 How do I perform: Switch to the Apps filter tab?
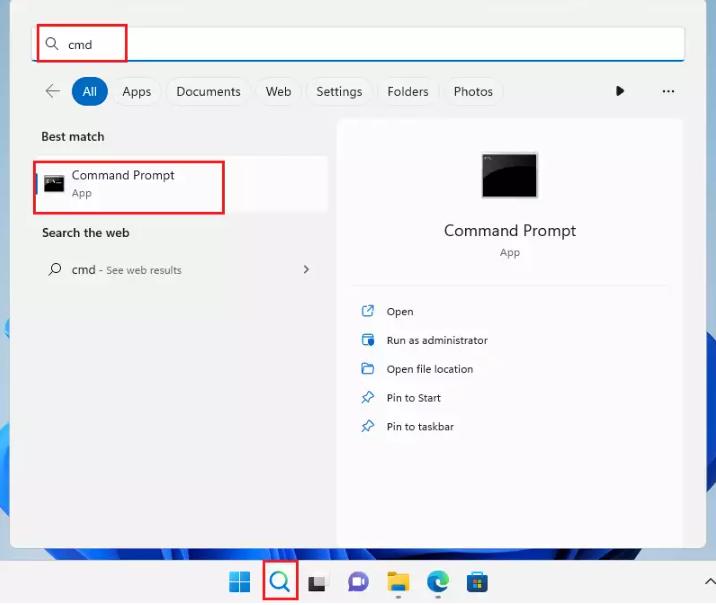pos(137,91)
